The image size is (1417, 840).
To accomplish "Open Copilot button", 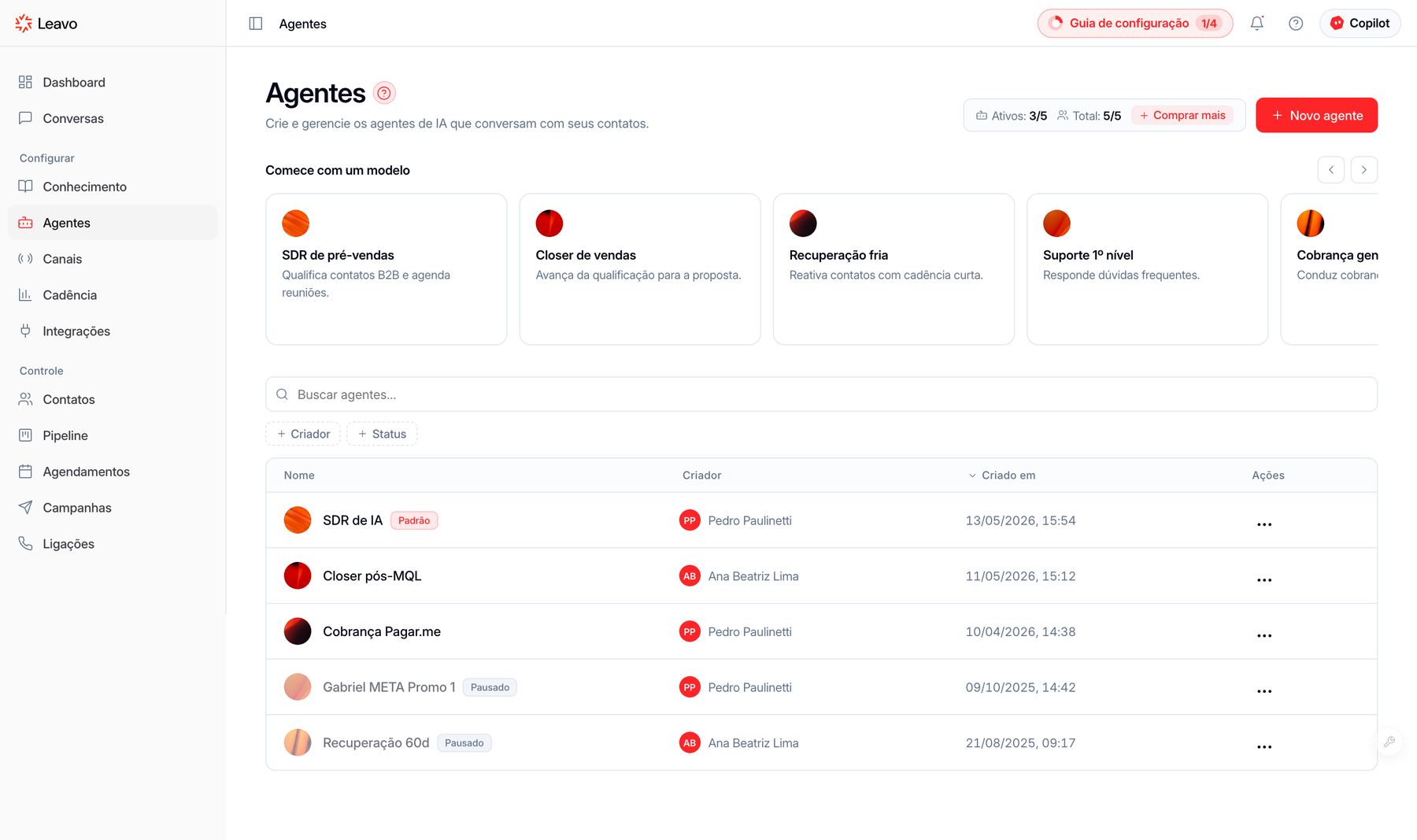I will 1360,24.
